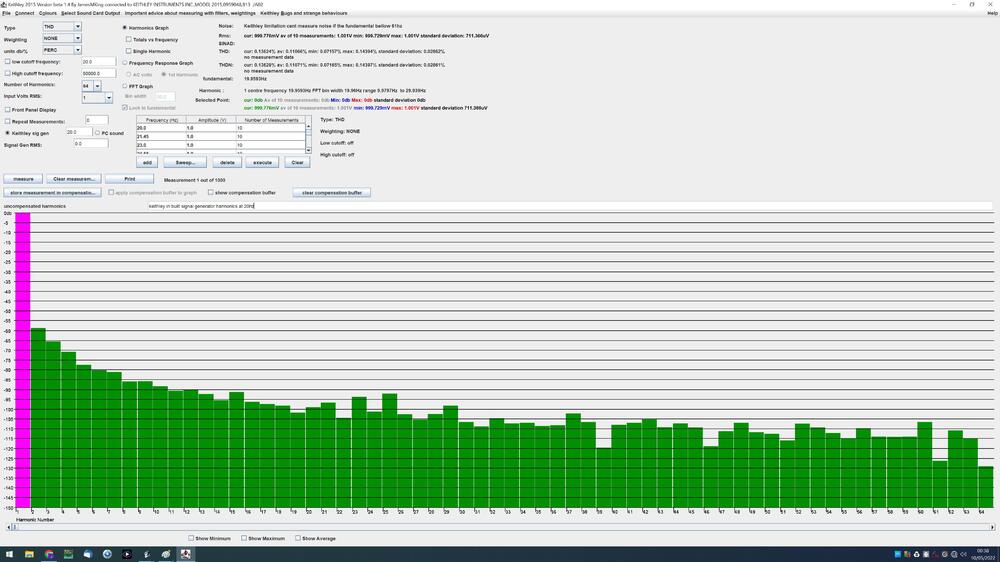This screenshot has width=1000, height=562.
Task: Open the Windows Start menu
Action: point(8,554)
